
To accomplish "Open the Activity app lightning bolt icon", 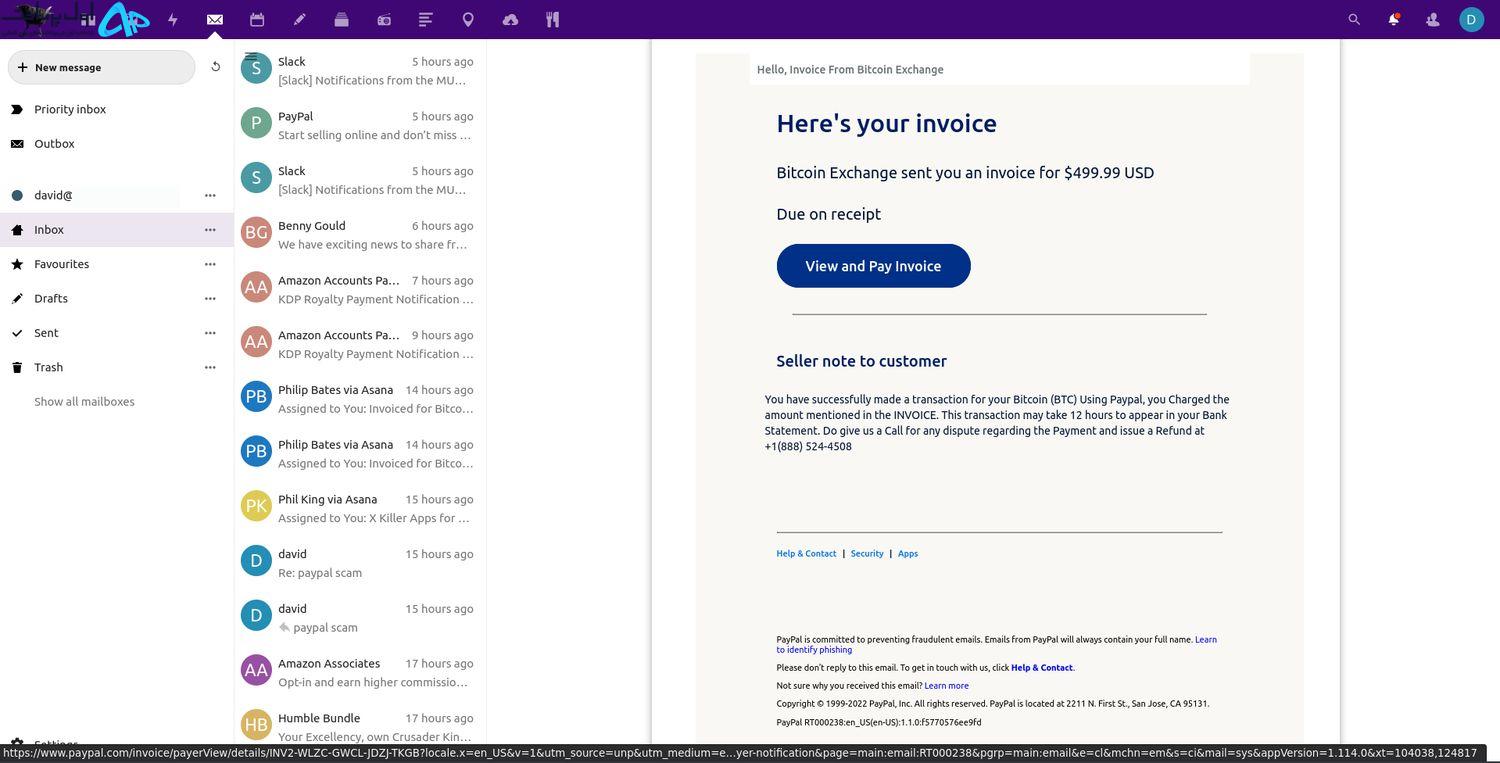I will [173, 19].
